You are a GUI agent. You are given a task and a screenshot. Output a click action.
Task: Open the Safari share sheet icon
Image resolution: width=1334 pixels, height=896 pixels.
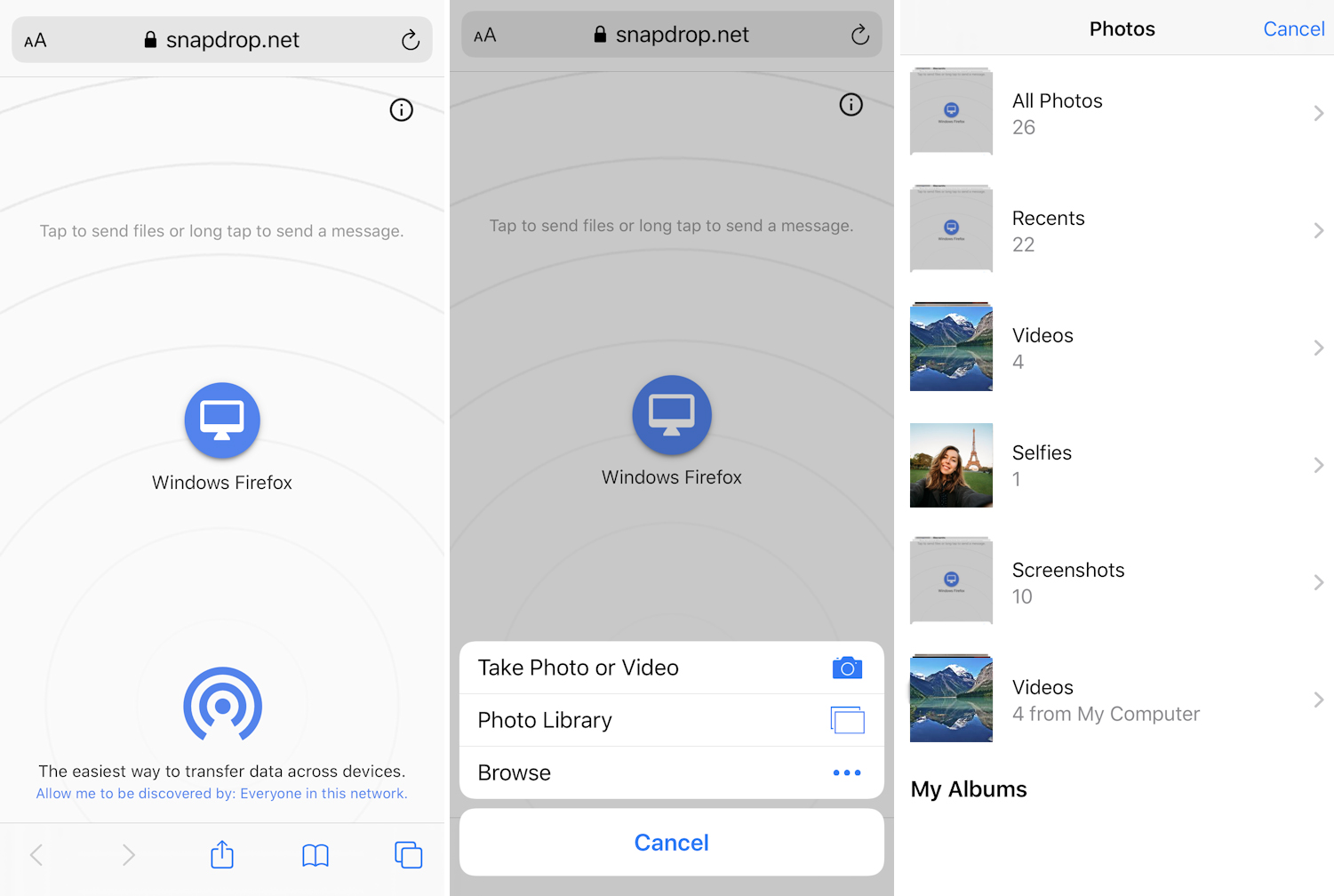tap(222, 854)
